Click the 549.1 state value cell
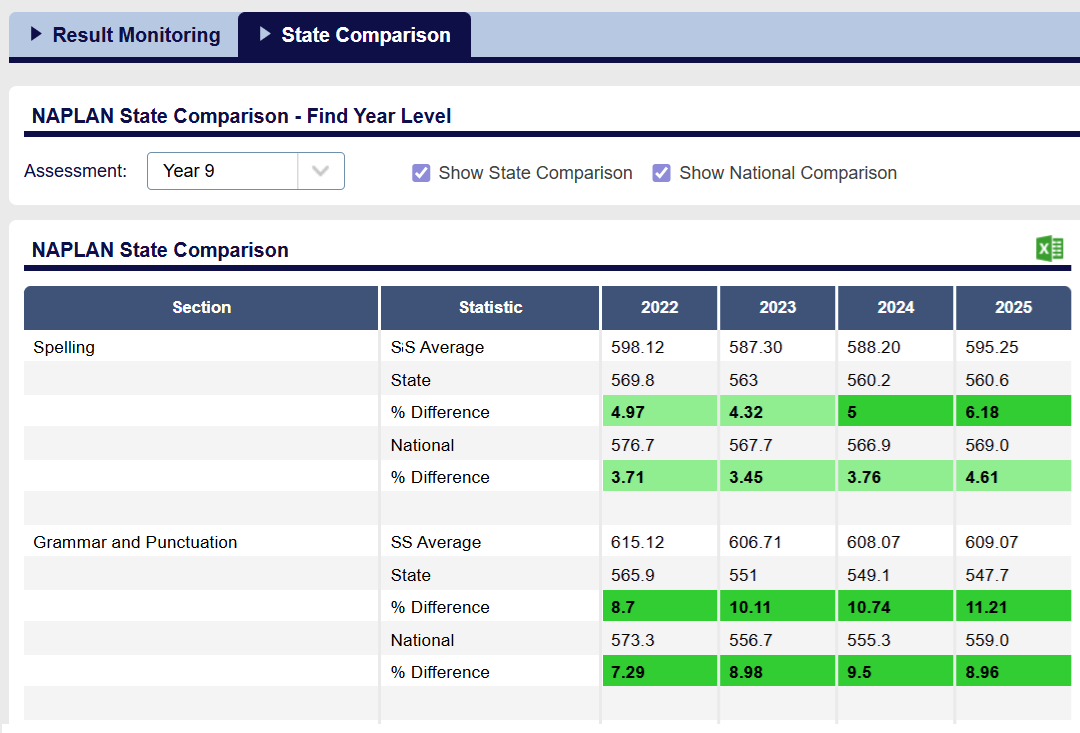 895,575
